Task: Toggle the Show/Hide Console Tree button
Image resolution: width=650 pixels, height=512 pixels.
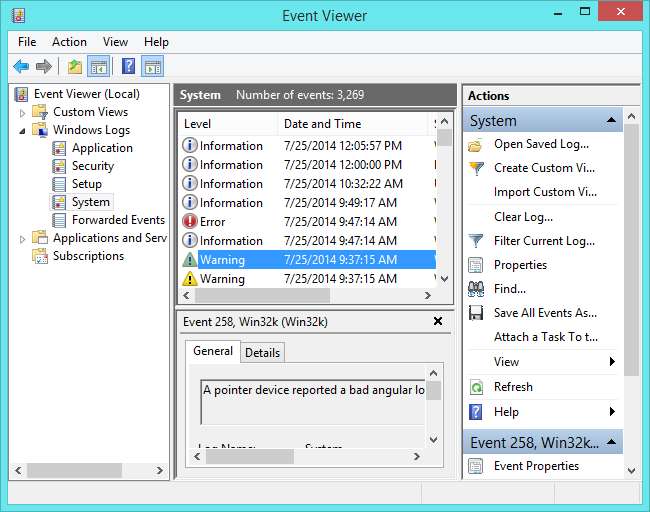Action: point(99,67)
